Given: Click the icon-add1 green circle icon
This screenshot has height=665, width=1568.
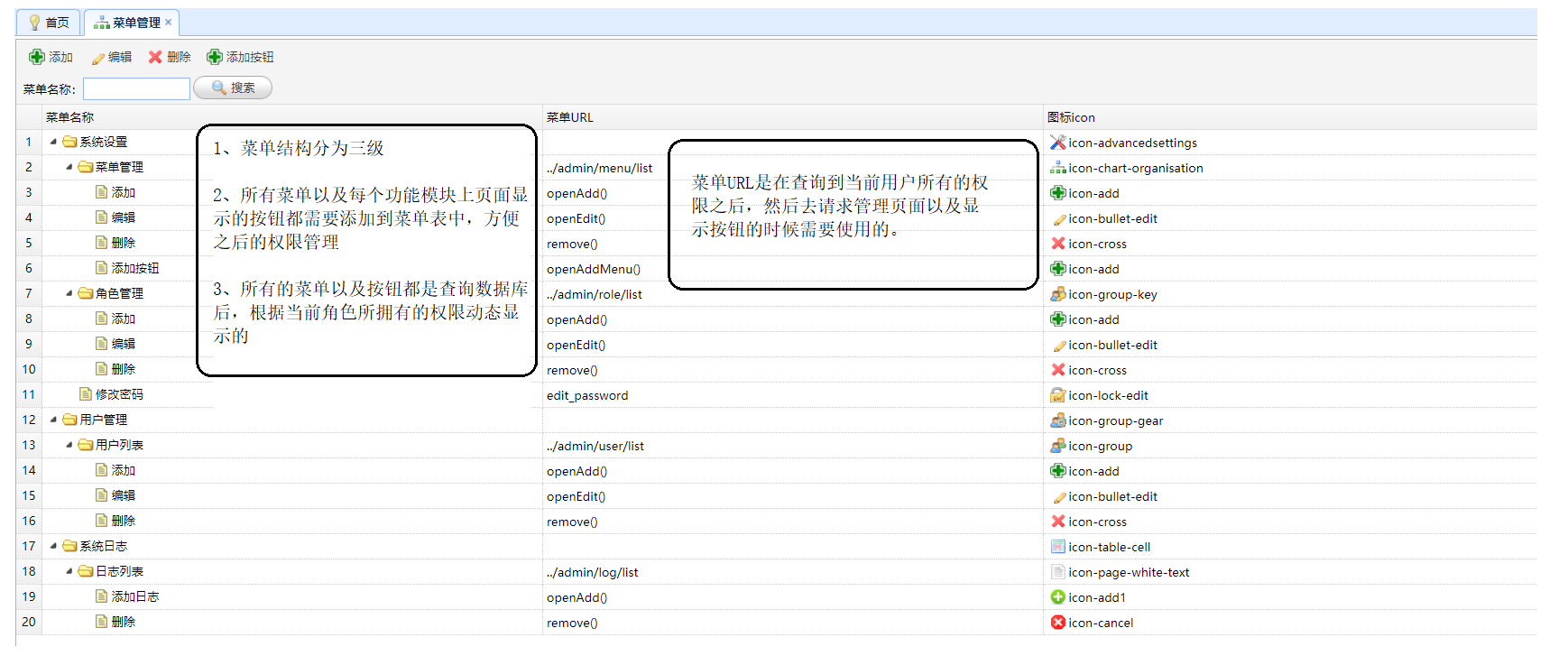Looking at the screenshot, I should tap(1058, 597).
